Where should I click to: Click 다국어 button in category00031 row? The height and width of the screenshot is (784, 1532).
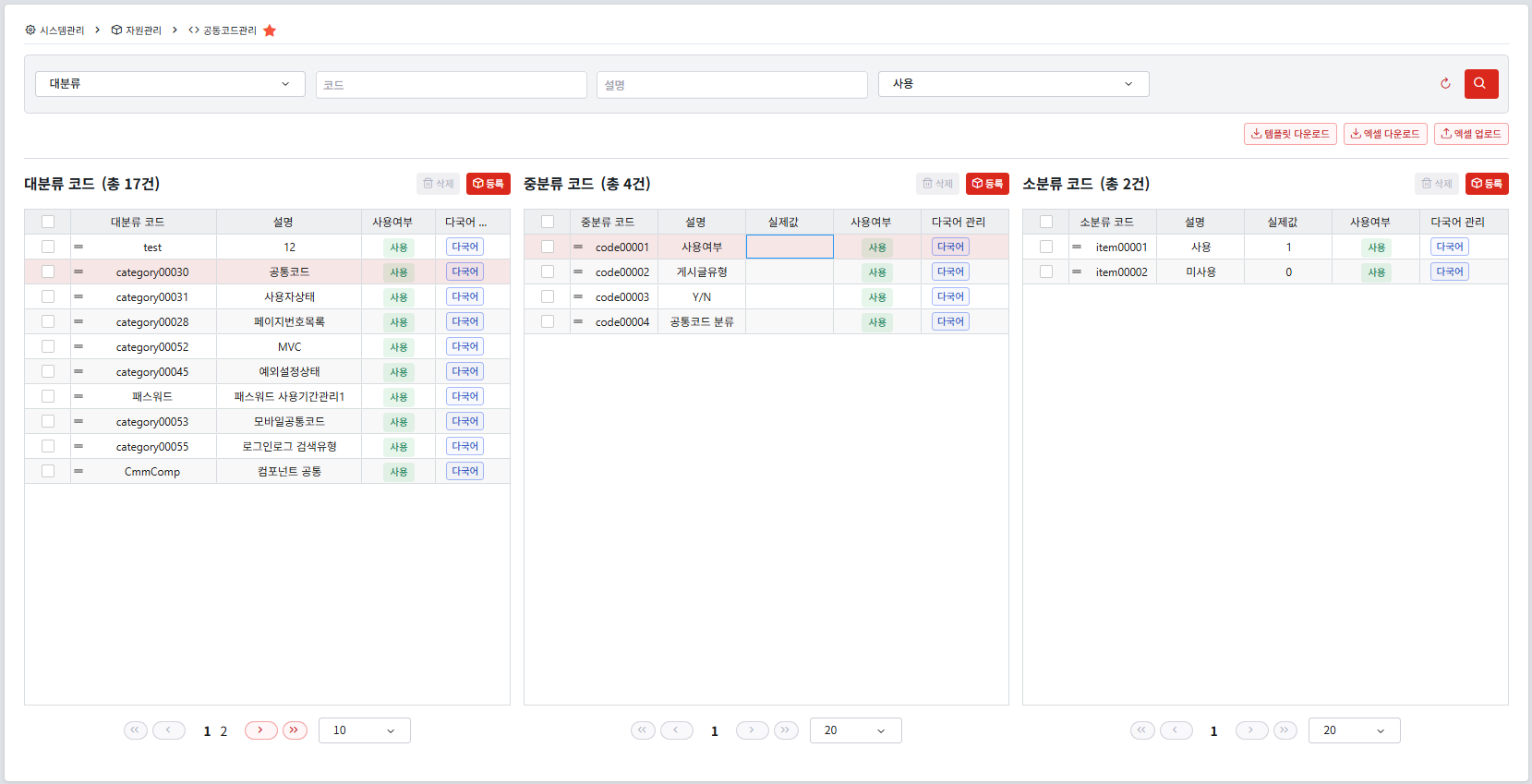tap(464, 296)
